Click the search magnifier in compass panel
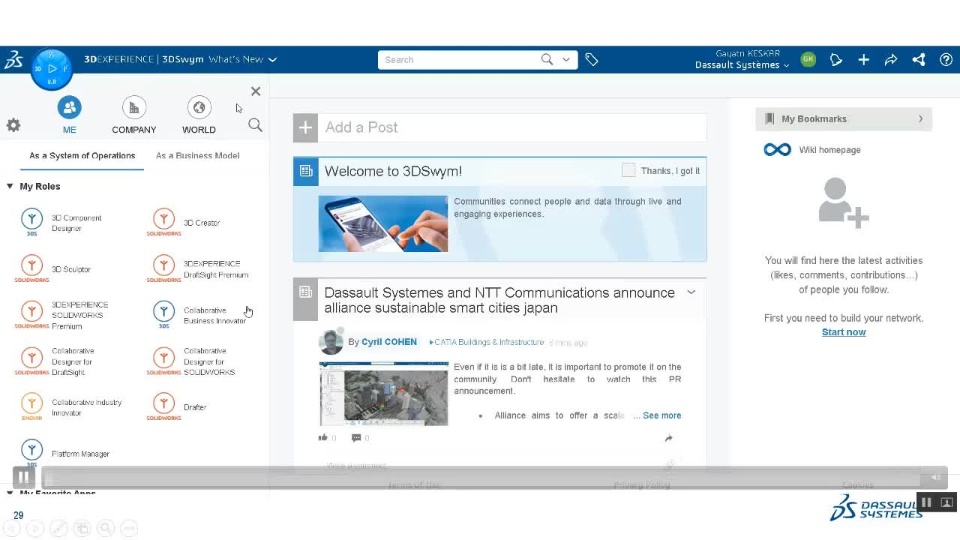This screenshot has height=540, width=960. pos(255,126)
